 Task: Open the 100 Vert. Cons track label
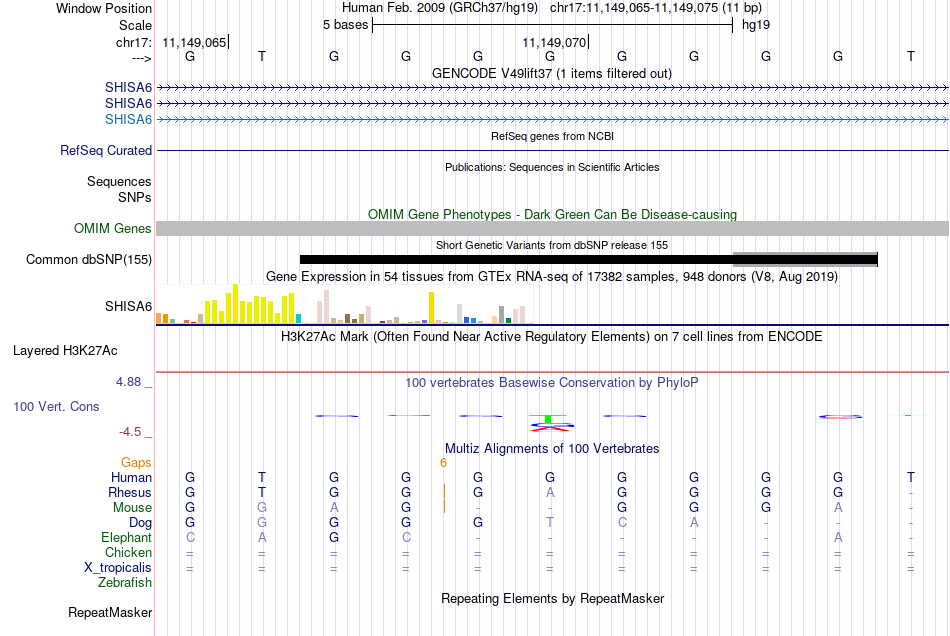click(x=56, y=406)
